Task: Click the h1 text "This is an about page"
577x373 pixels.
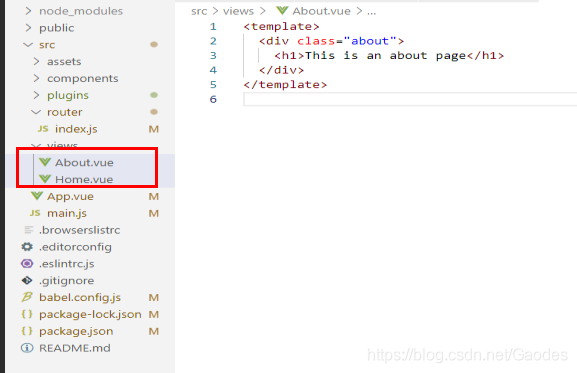Action: 385,56
